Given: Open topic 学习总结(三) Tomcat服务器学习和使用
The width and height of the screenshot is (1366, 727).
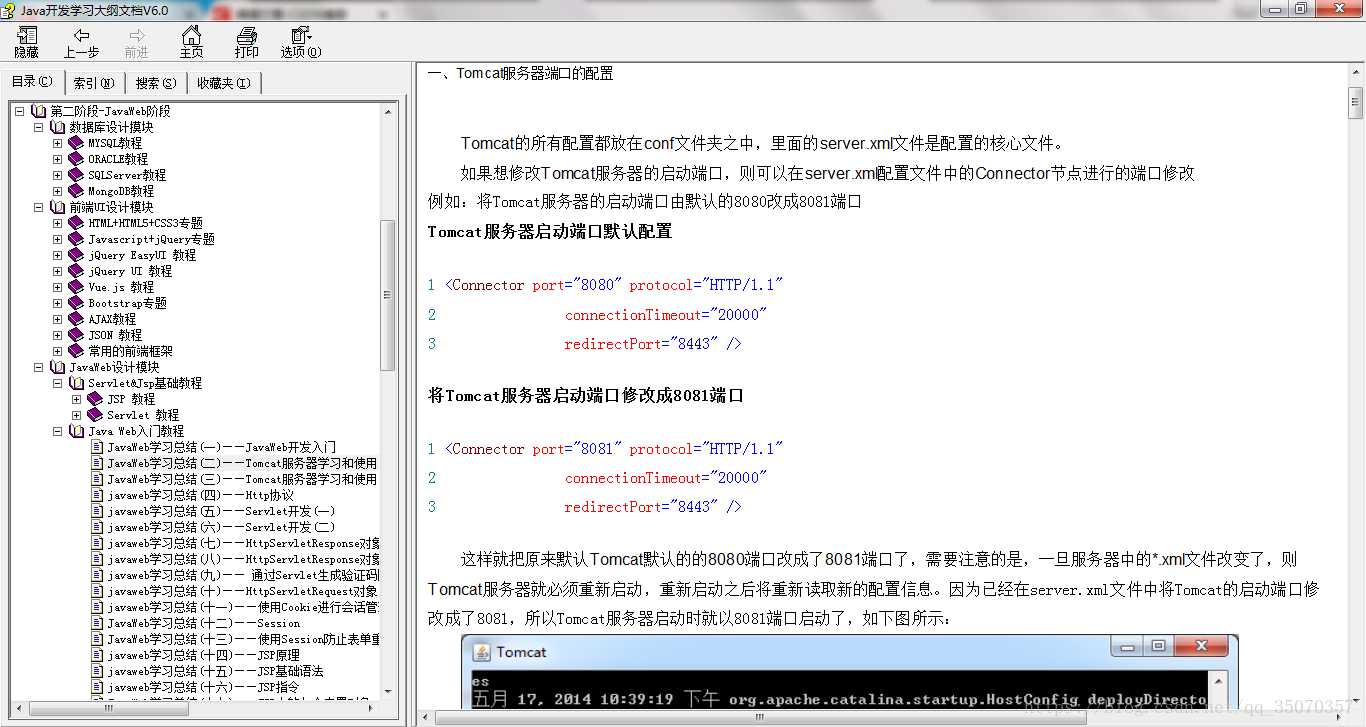Looking at the screenshot, I should coord(242,479).
